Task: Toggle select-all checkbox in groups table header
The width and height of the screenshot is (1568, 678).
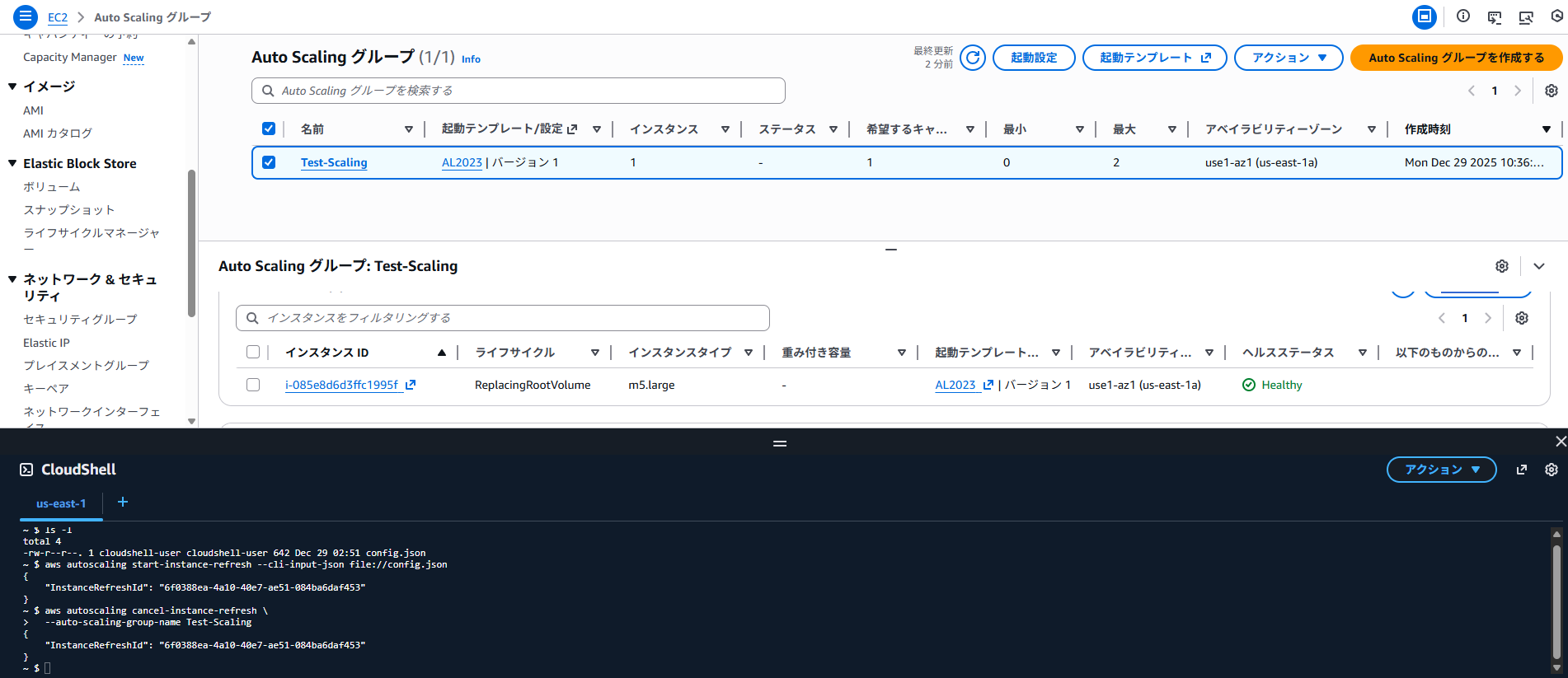Action: (x=268, y=129)
